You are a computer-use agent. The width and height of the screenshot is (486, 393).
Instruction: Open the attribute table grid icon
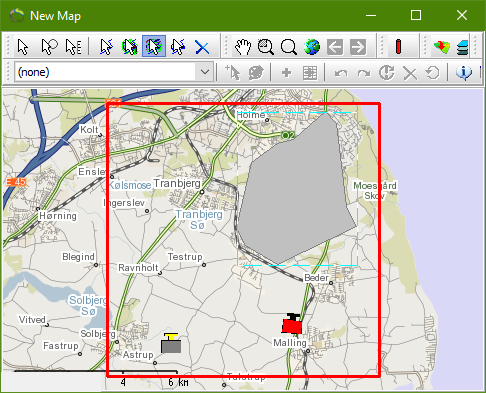click(x=310, y=73)
